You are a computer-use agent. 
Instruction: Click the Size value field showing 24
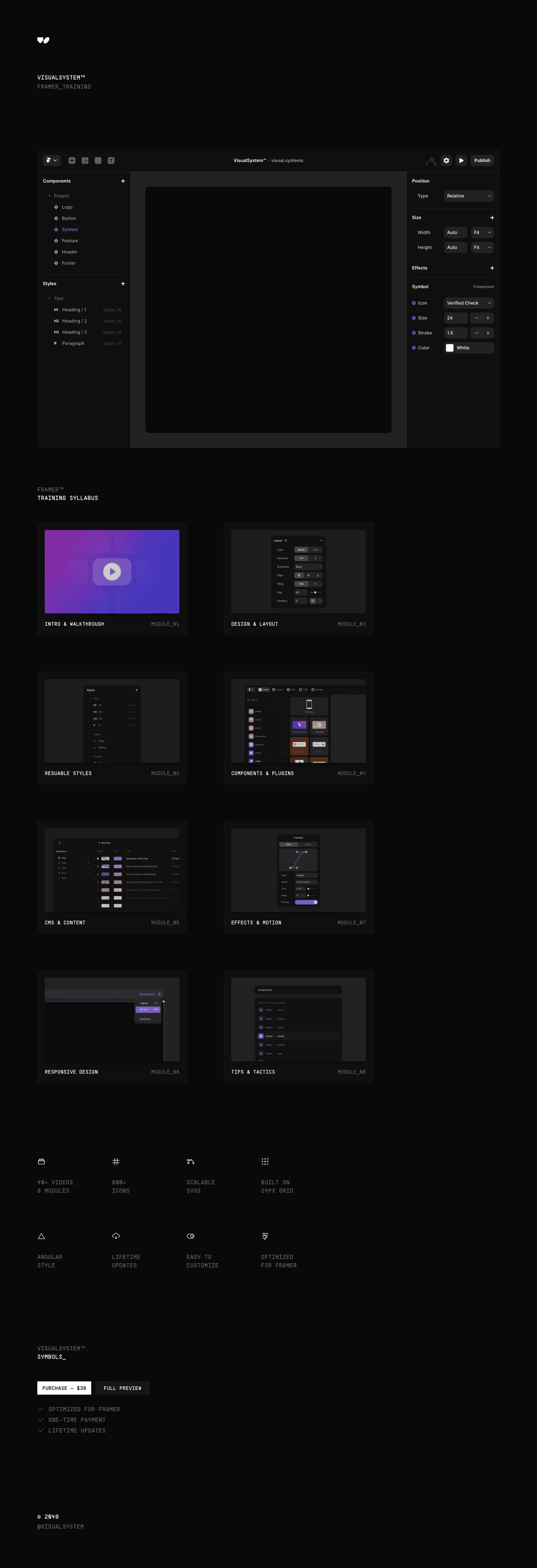click(x=455, y=318)
